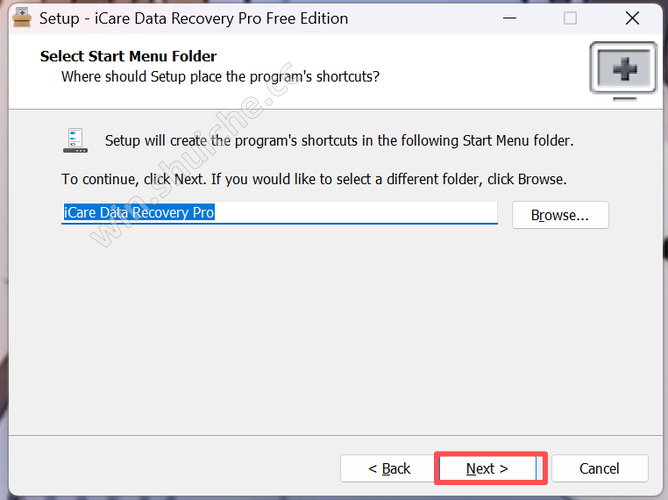
Task: Click the installer icon in the title bar
Action: click(x=18, y=18)
